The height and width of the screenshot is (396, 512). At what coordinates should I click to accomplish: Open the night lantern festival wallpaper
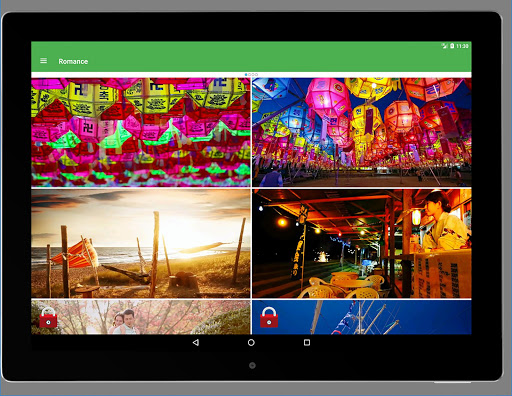pyautogui.click(x=362, y=132)
